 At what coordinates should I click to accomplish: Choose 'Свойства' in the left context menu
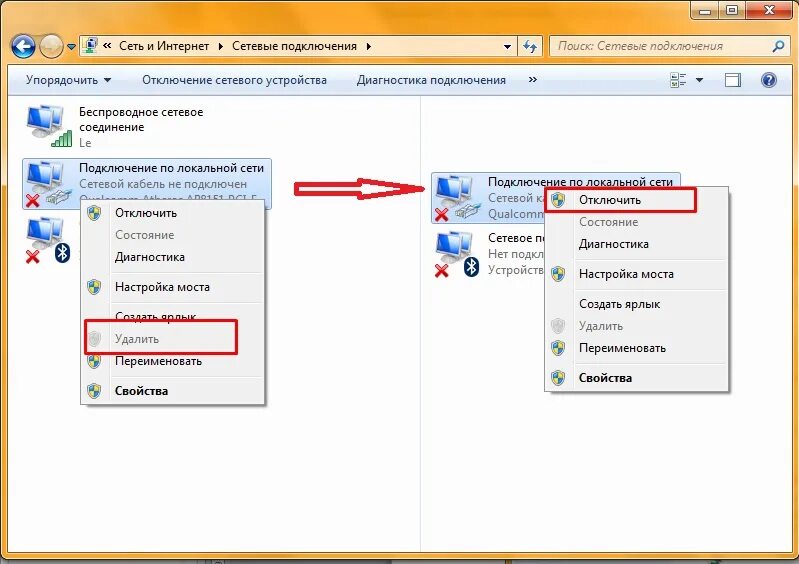click(x=173, y=391)
